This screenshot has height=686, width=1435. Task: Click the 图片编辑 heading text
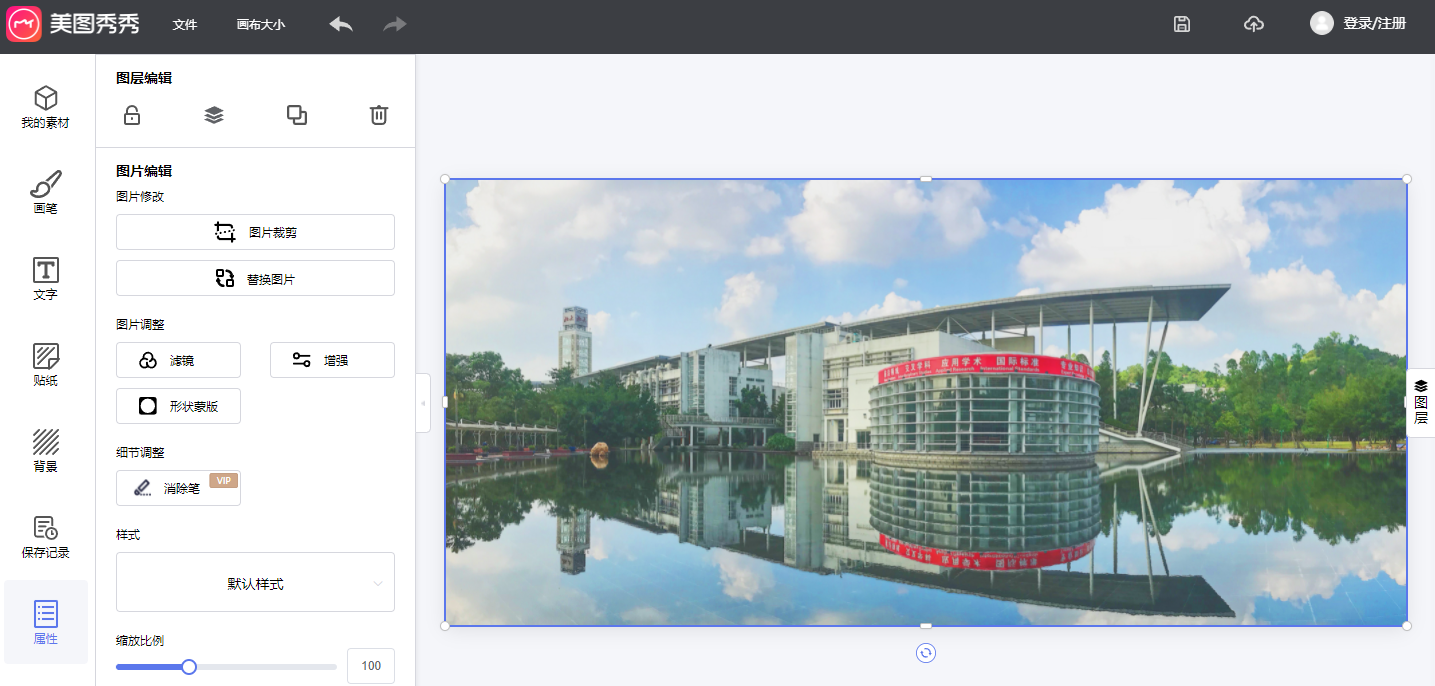[x=144, y=171]
